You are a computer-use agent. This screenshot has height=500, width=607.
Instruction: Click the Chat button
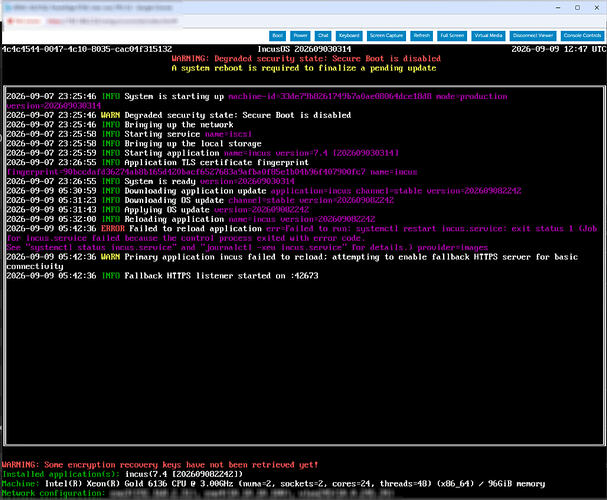[x=323, y=36]
